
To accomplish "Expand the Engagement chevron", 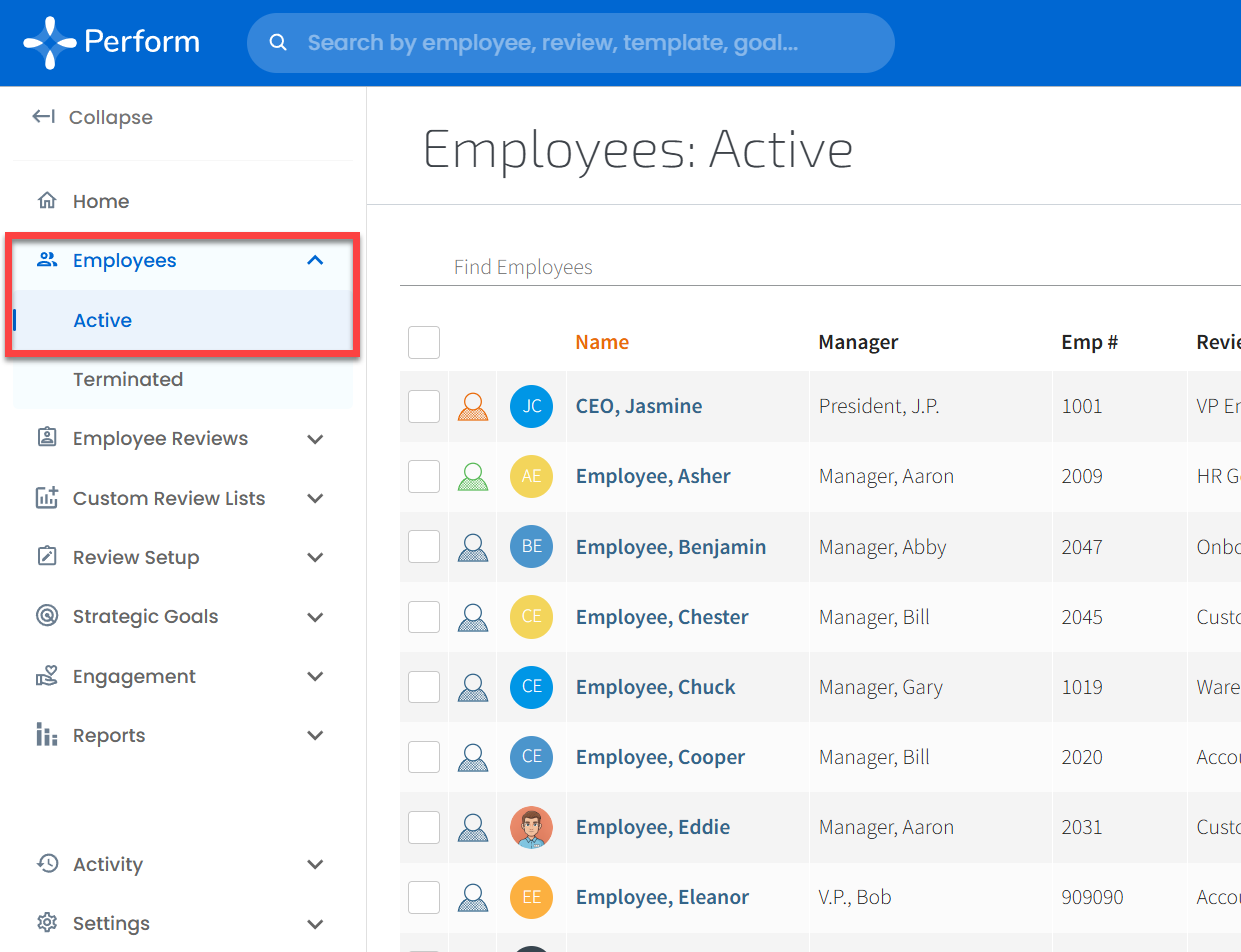I will point(315,677).
